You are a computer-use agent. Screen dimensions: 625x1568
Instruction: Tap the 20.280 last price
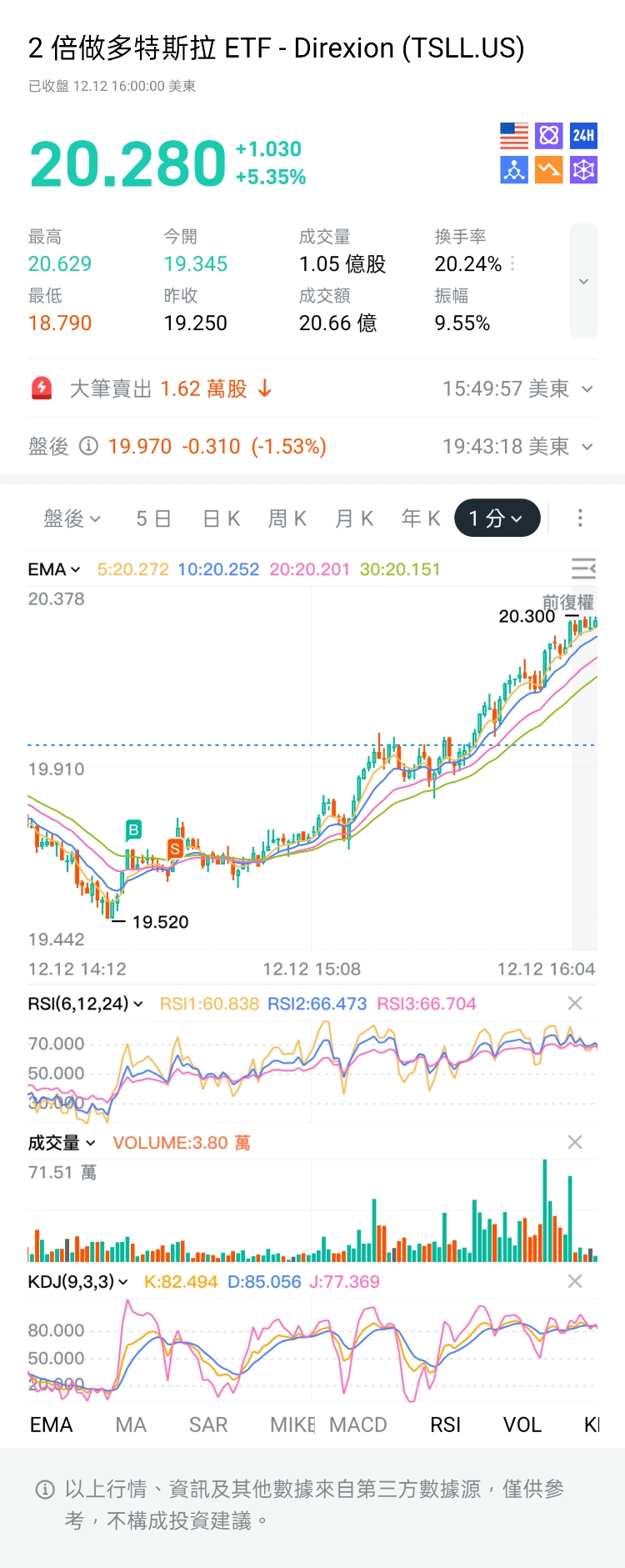tap(127, 163)
